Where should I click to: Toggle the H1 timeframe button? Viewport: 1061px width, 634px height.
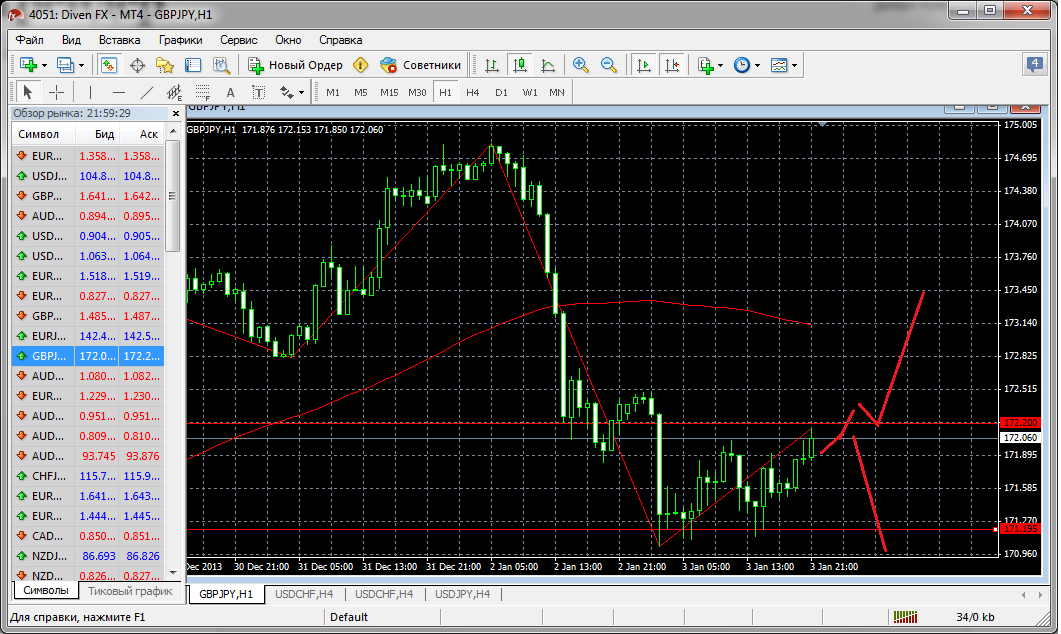(445, 92)
